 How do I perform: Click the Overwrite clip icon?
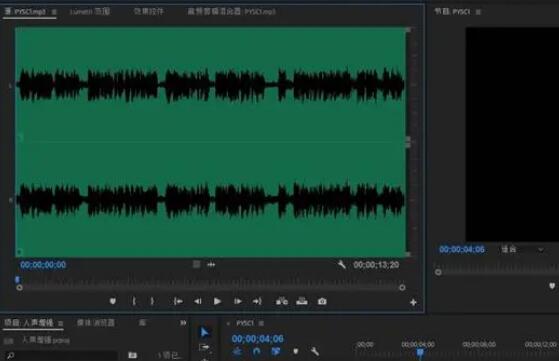tap(302, 301)
